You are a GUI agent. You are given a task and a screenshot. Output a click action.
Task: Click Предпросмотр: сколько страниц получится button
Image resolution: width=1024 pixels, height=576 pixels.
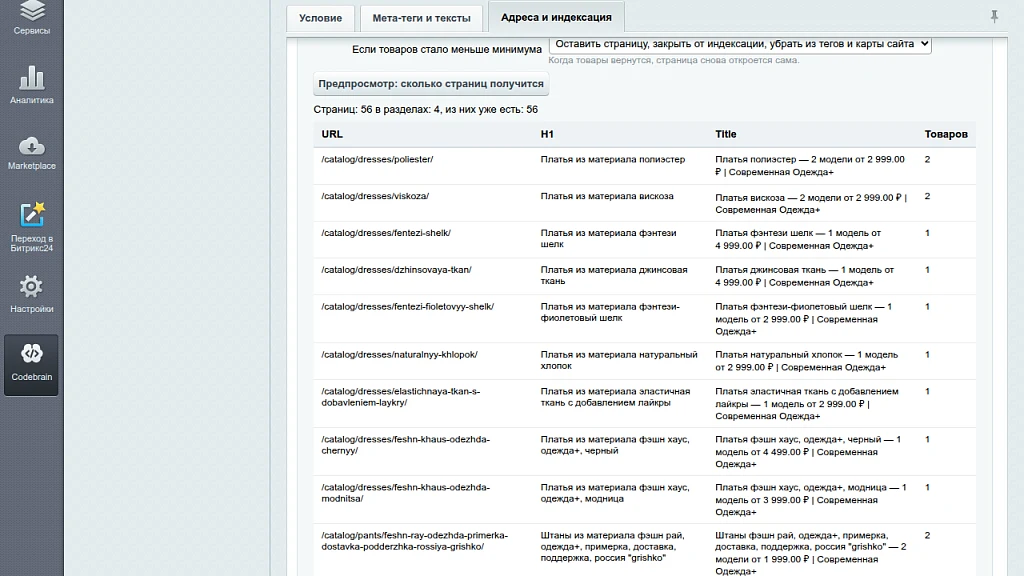pyautogui.click(x=430, y=84)
